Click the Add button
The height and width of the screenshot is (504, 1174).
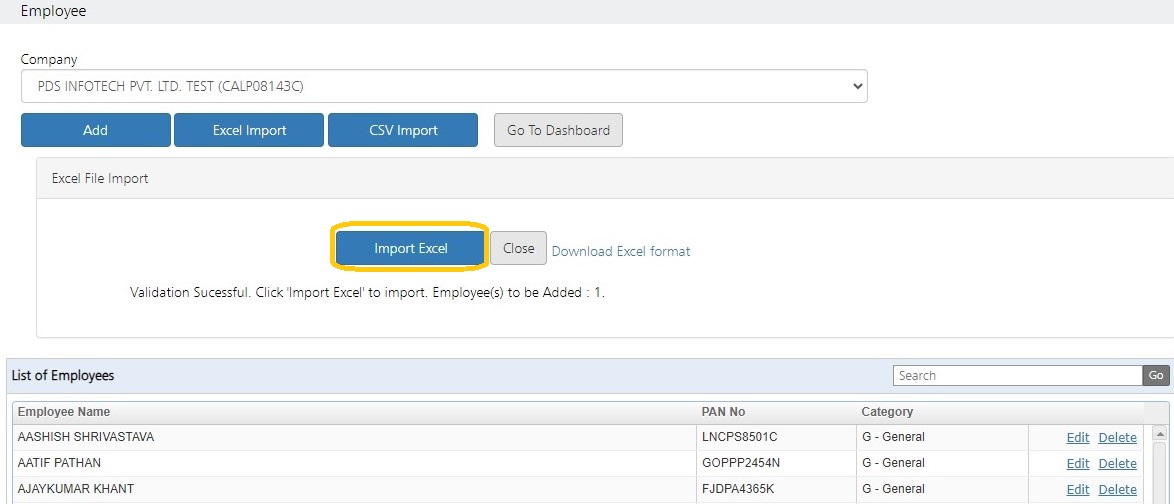[x=96, y=130]
